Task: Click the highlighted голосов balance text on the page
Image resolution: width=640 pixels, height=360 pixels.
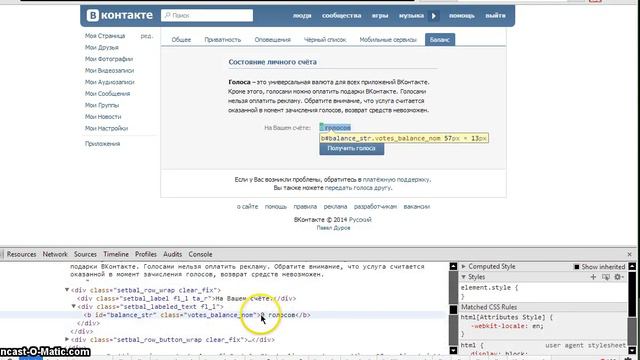Action: [x=335, y=128]
